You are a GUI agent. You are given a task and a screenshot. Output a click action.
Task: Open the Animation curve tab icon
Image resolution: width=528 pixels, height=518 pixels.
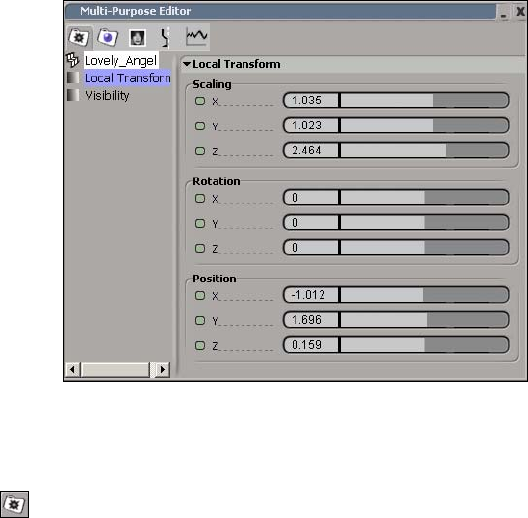tap(197, 36)
